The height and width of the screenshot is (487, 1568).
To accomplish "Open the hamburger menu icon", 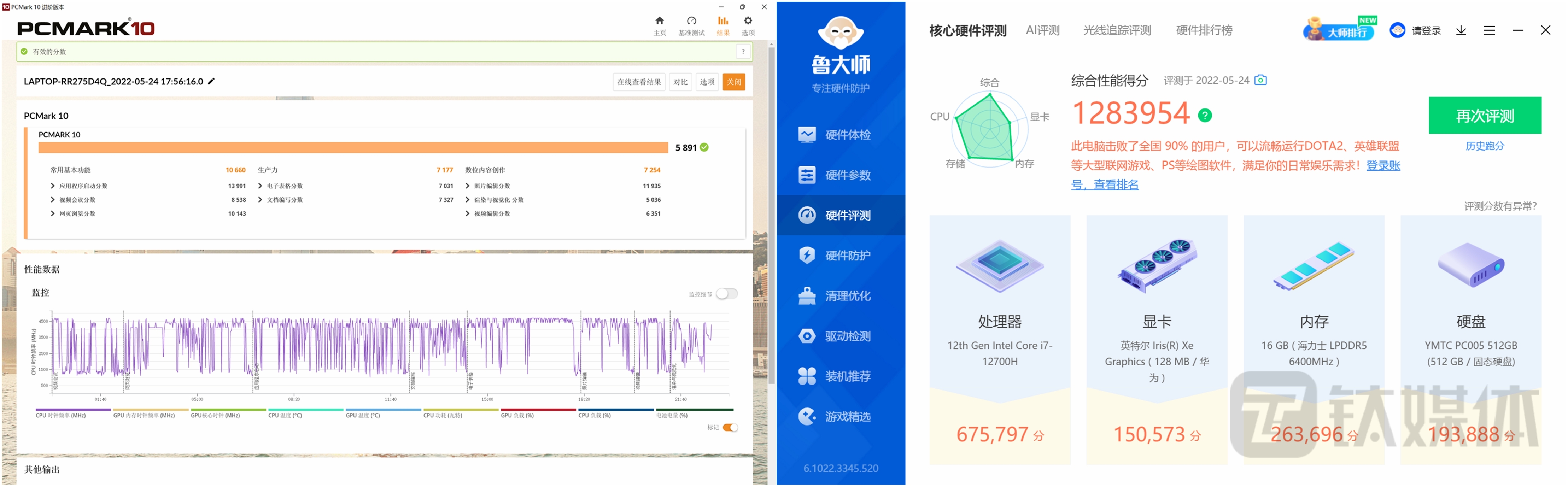I will 1489,30.
